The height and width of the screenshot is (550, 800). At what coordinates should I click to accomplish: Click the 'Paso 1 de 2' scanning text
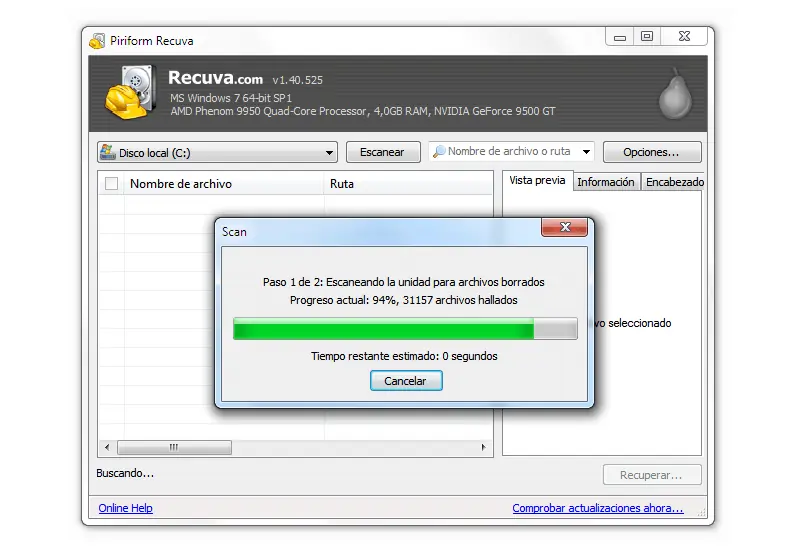tap(404, 282)
